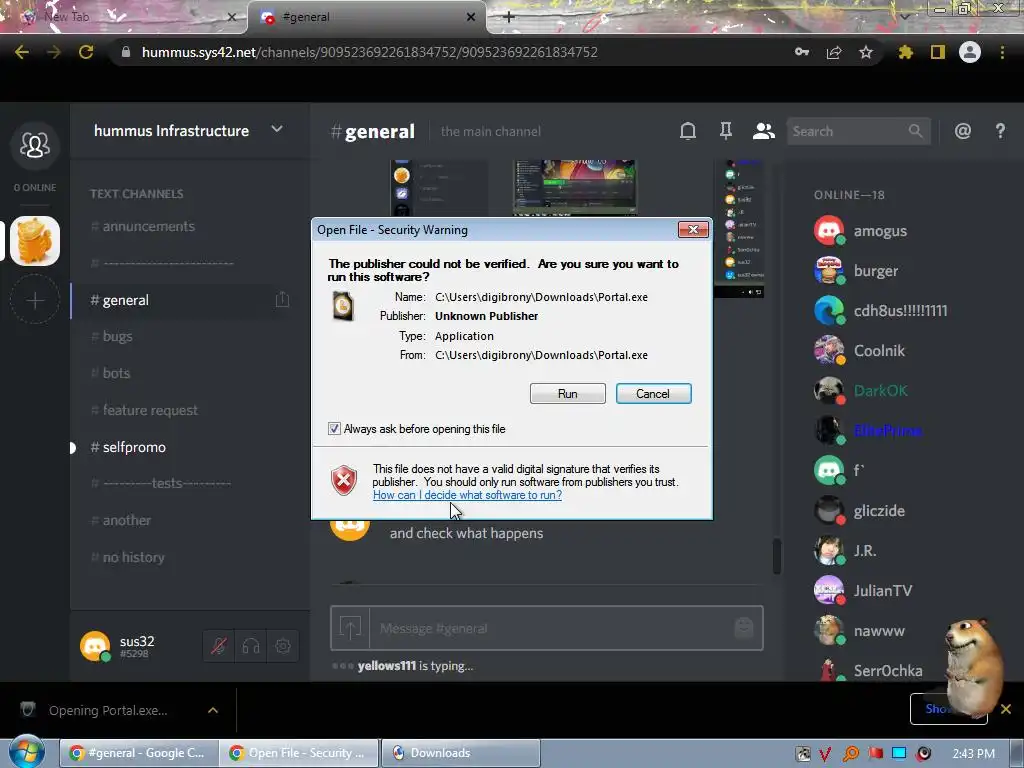Open the hummus Infrastructure server dropdown
The height and width of the screenshot is (768, 1024).
tap(277, 129)
